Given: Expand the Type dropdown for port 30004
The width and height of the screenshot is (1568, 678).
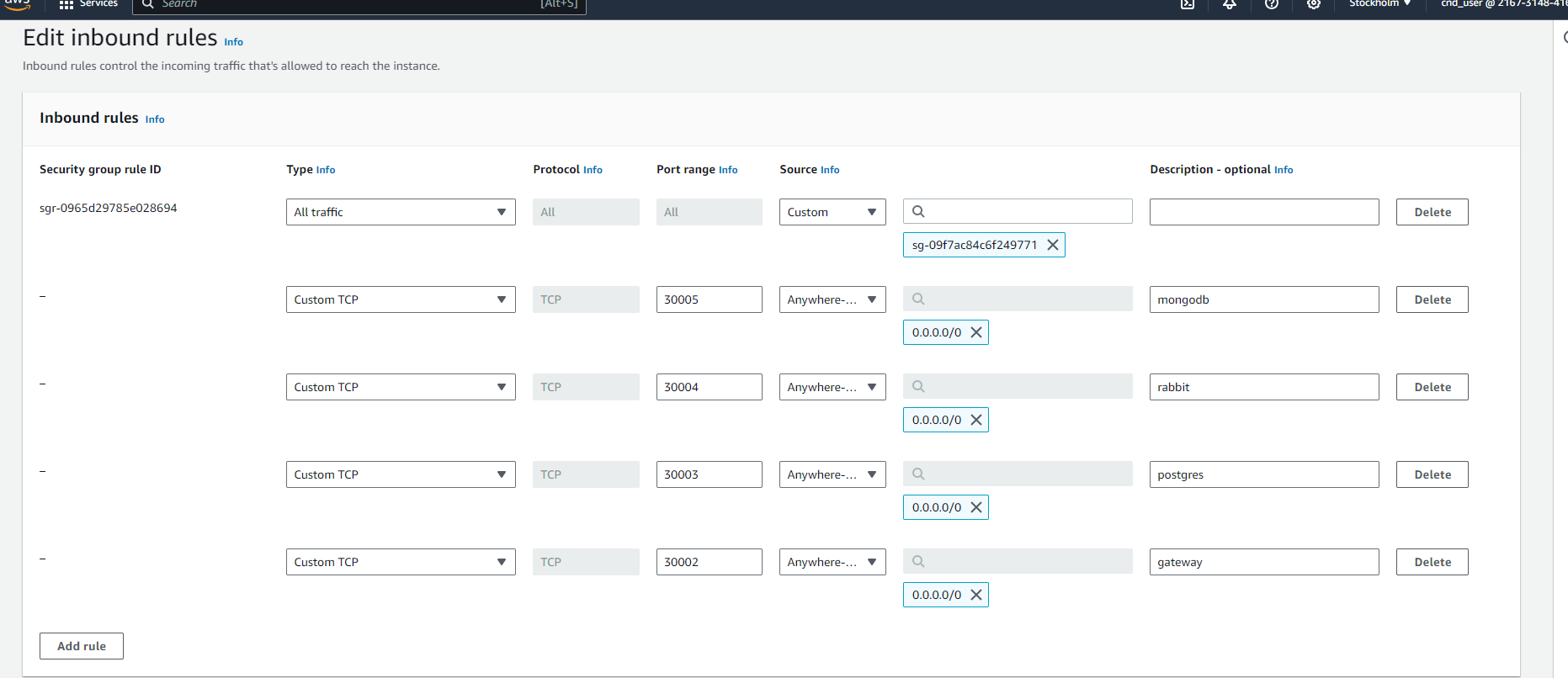Looking at the screenshot, I should pos(401,387).
